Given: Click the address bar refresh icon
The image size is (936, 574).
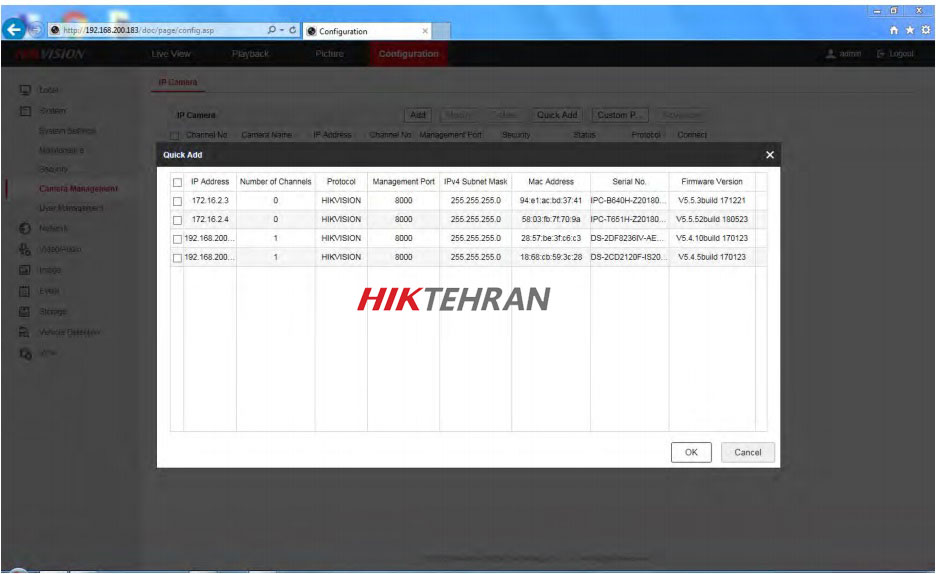Looking at the screenshot, I should (x=292, y=30).
